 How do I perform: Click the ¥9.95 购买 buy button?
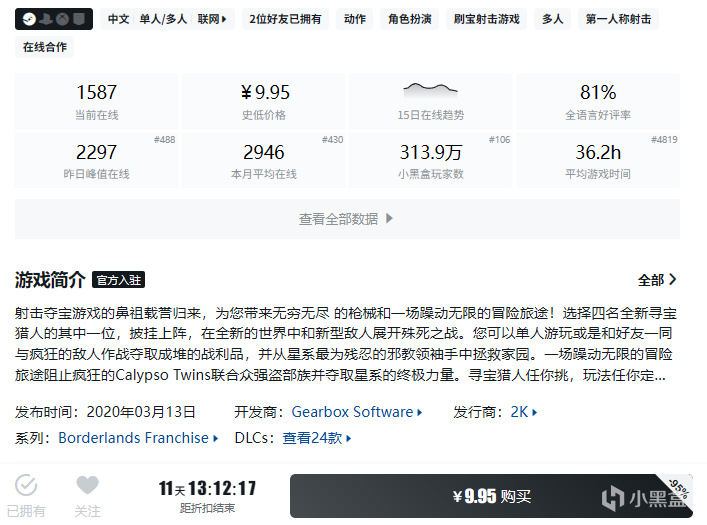(491, 496)
